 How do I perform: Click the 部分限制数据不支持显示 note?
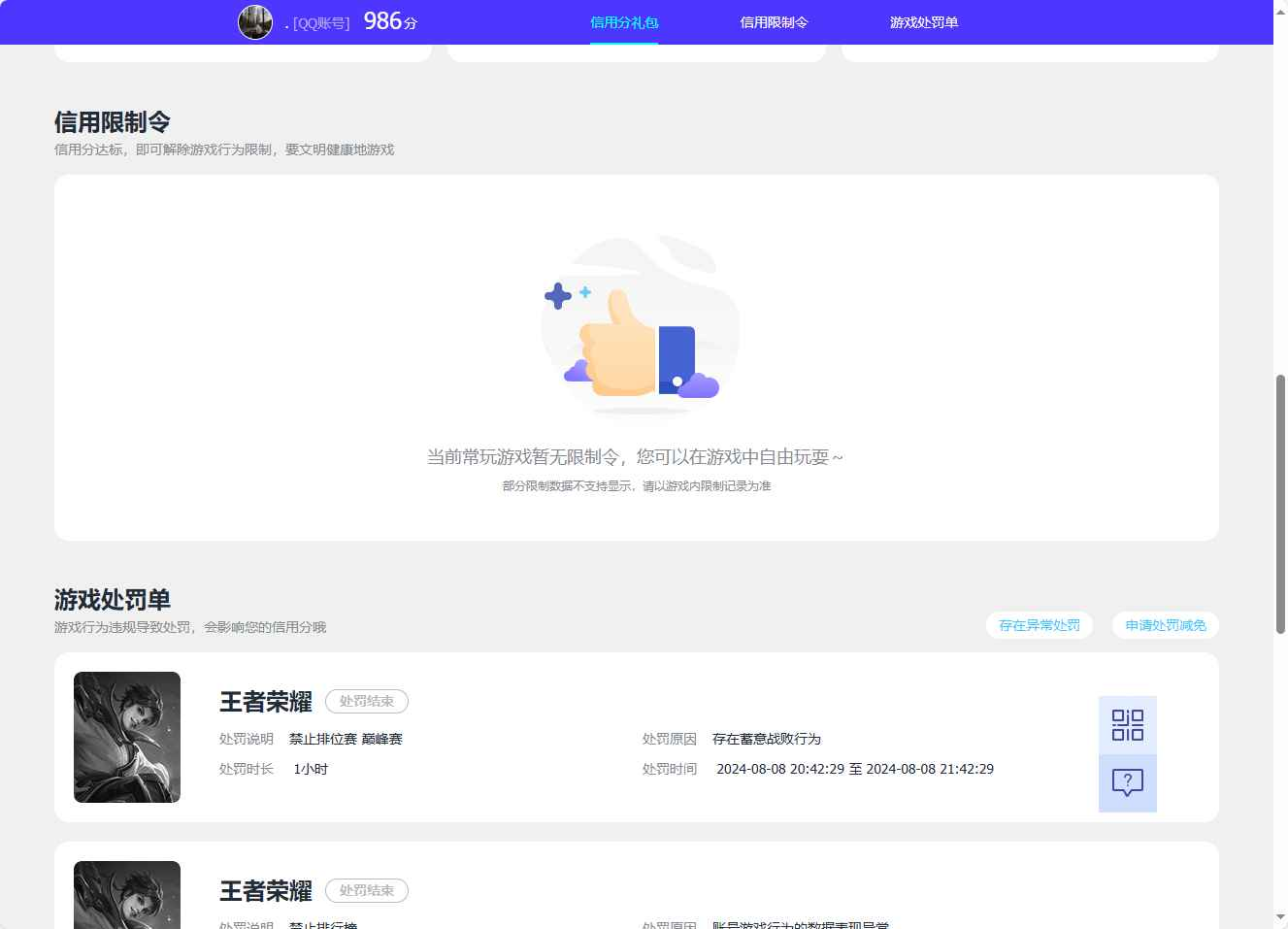tap(637, 485)
